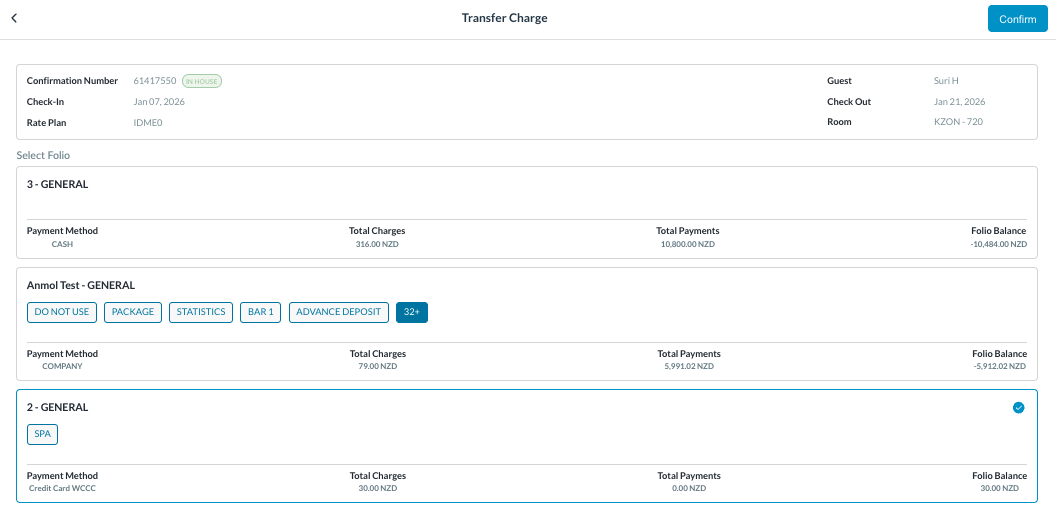Click the guest name Suri H
The image size is (1056, 518).
click(x=946, y=81)
